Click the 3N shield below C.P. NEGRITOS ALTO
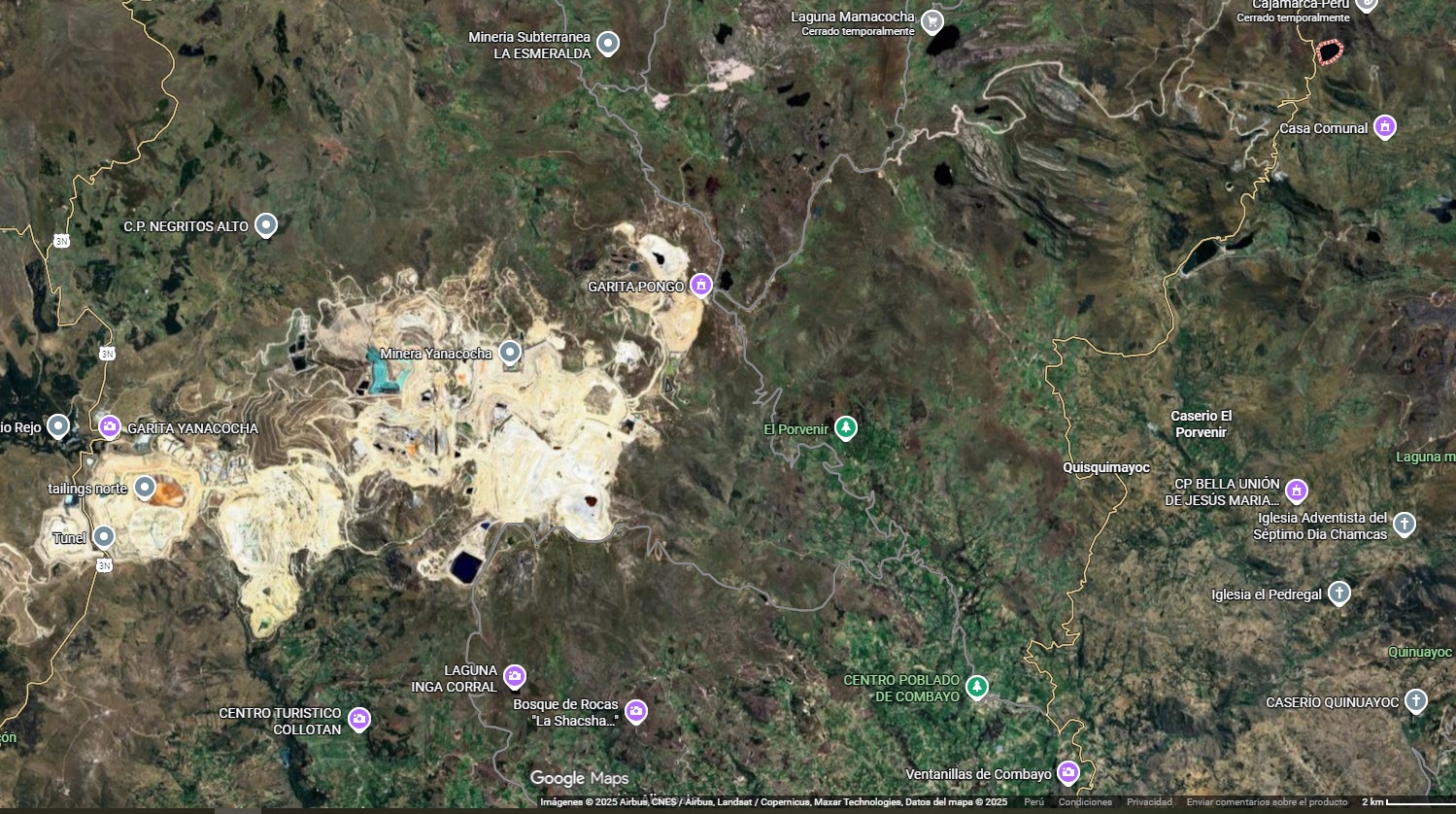Screen dimensions: 1456x814 pos(62,241)
